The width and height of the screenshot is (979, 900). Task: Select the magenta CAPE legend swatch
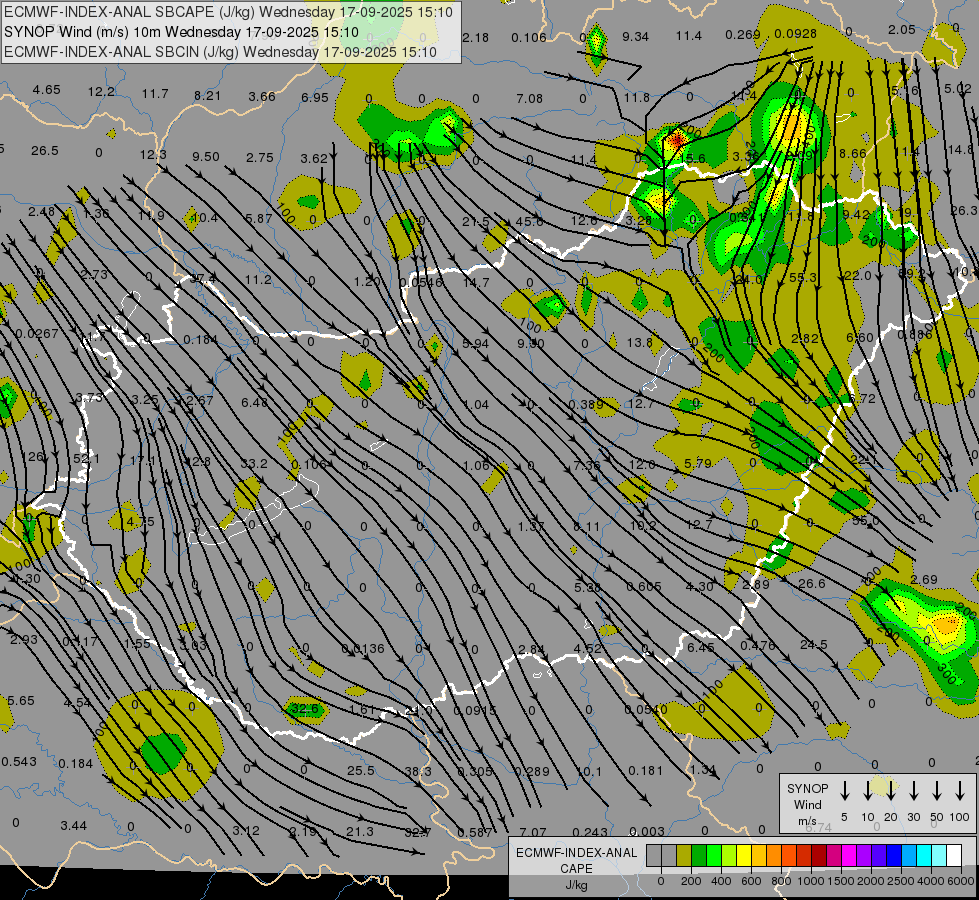849,856
